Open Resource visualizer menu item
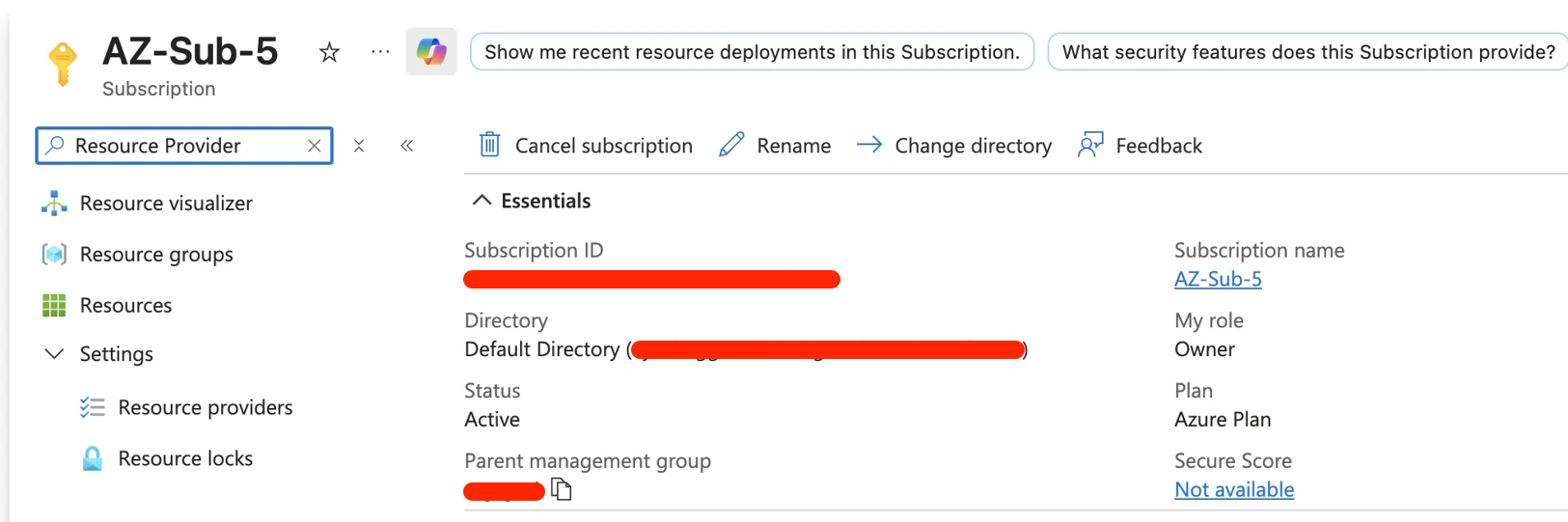 (166, 203)
